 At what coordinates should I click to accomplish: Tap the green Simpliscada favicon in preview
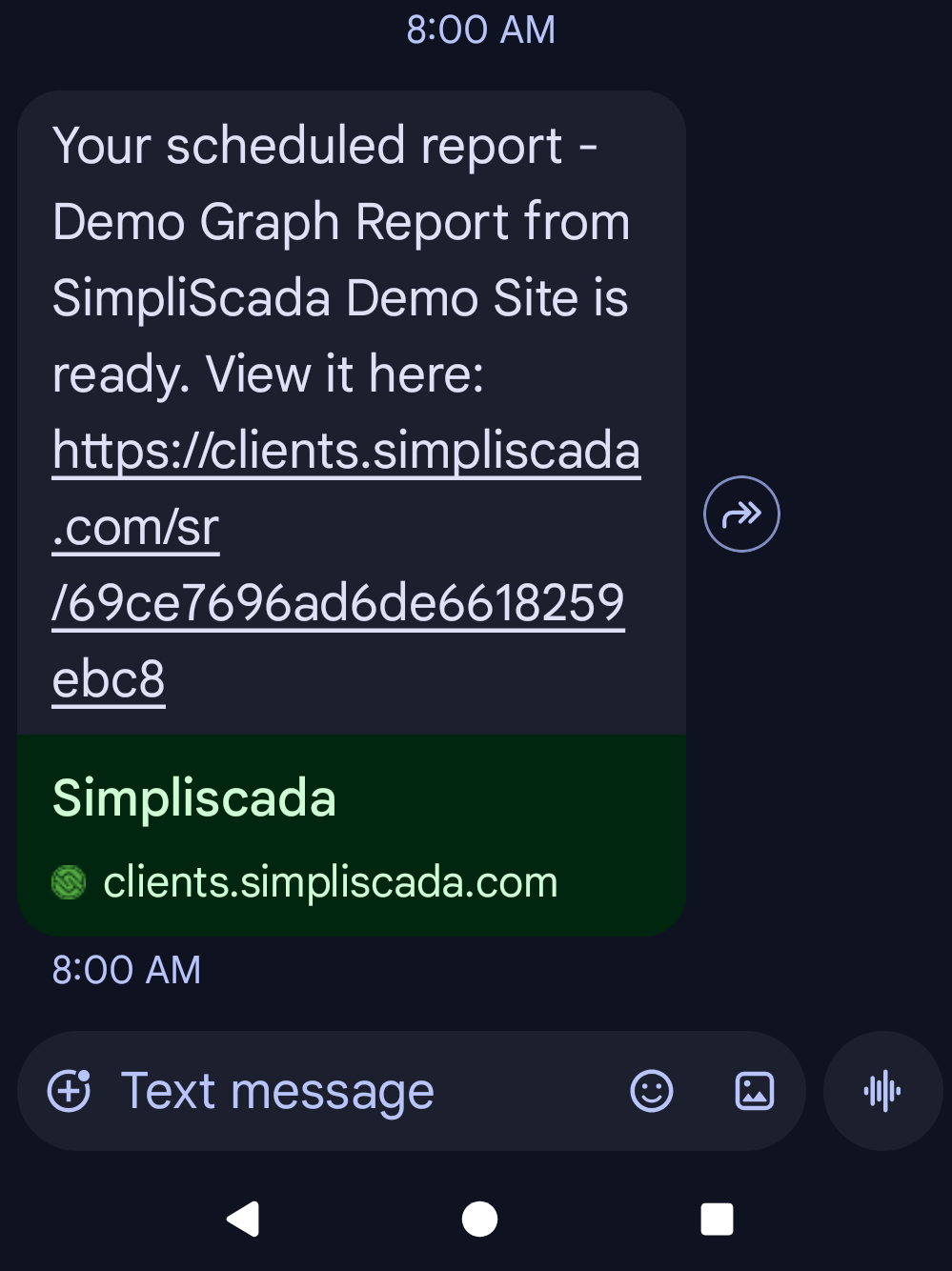[x=69, y=882]
